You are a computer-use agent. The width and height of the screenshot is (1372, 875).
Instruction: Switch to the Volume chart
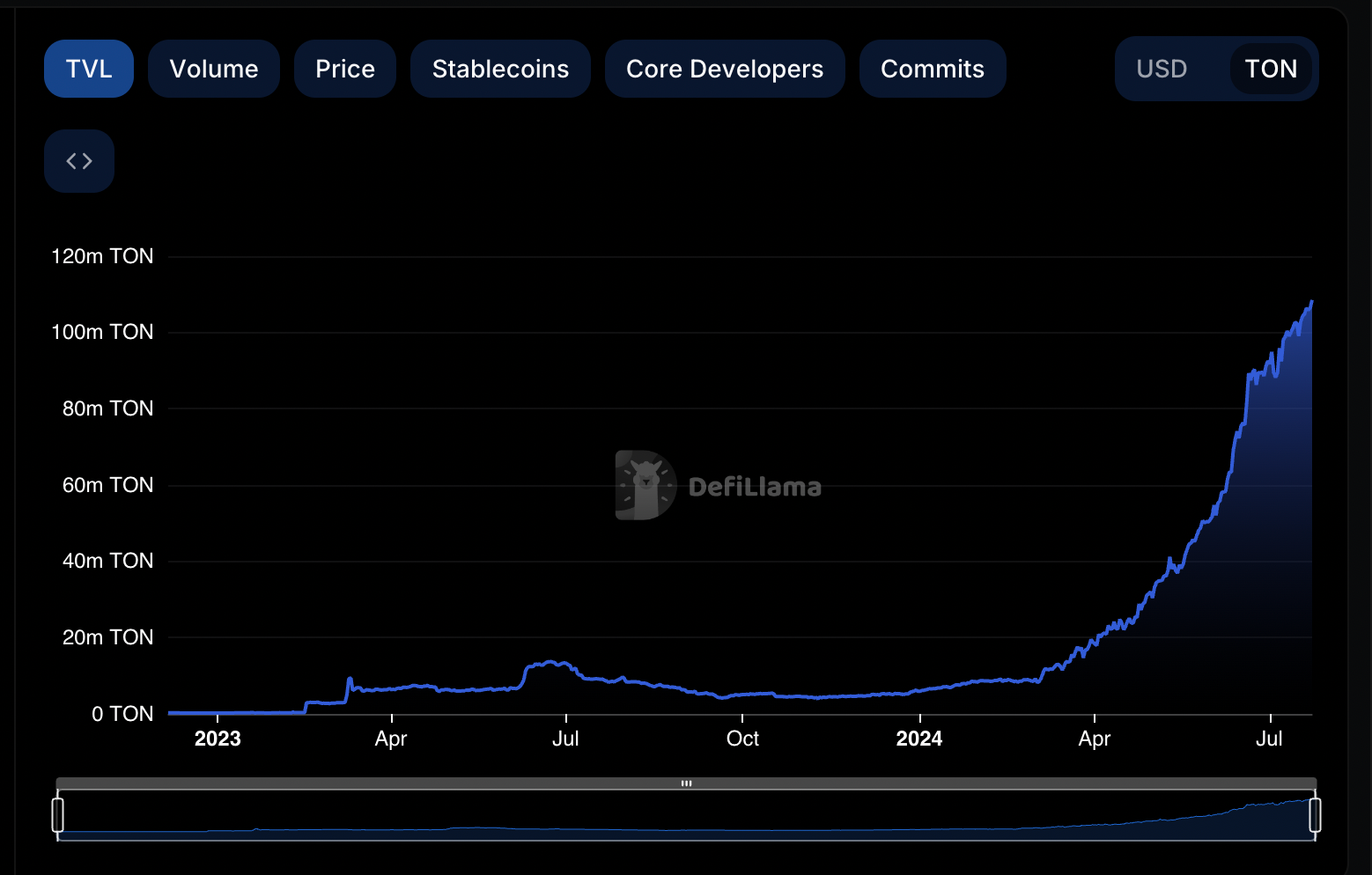[x=214, y=69]
